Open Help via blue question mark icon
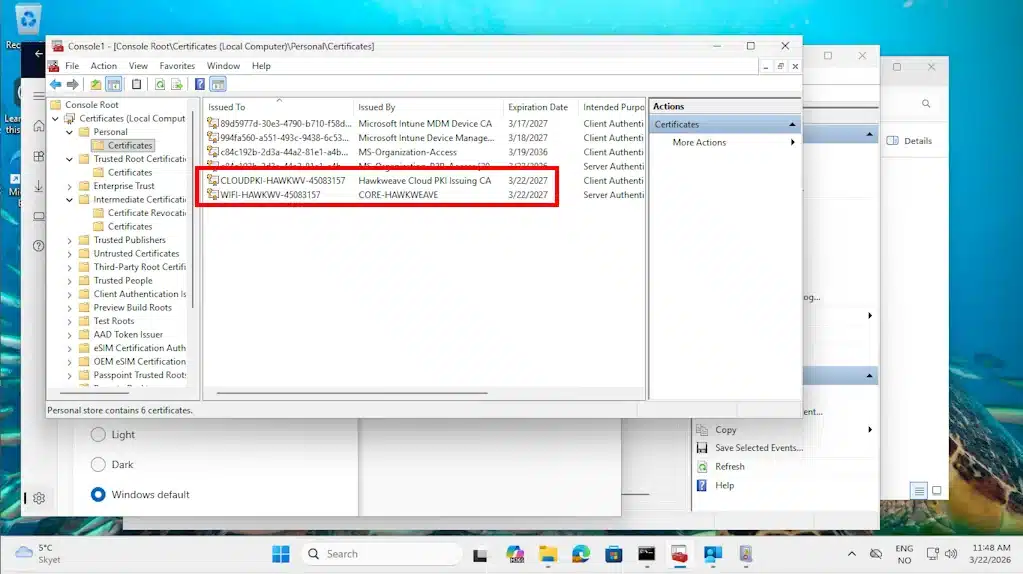This screenshot has height=574, width=1023. click(x=200, y=85)
